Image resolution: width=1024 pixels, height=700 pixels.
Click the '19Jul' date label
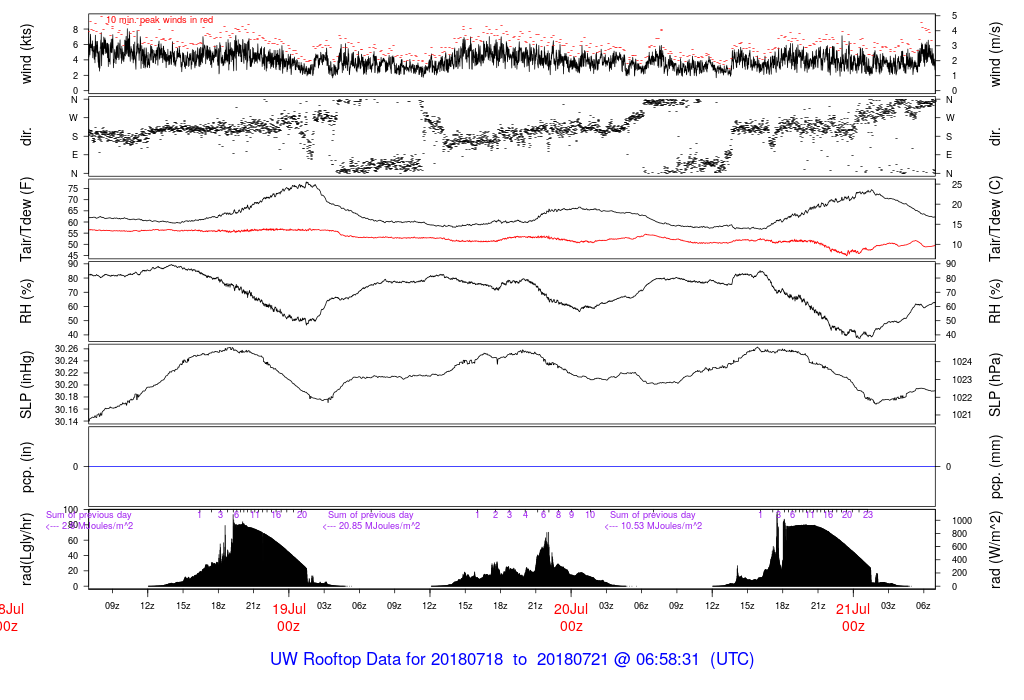pos(289,609)
